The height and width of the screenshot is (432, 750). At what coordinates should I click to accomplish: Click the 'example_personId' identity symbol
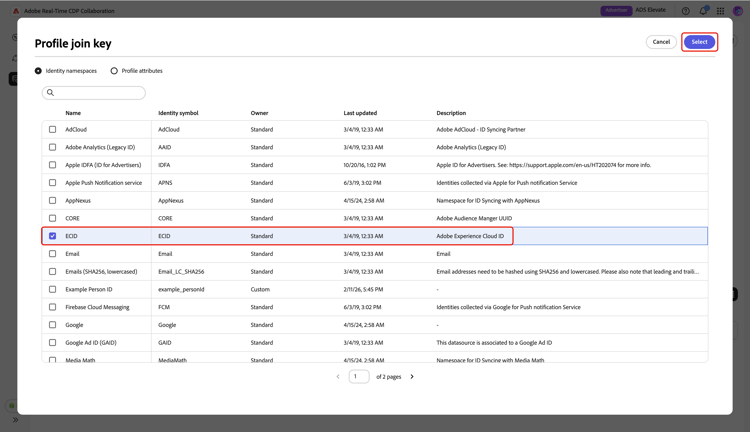(x=181, y=289)
